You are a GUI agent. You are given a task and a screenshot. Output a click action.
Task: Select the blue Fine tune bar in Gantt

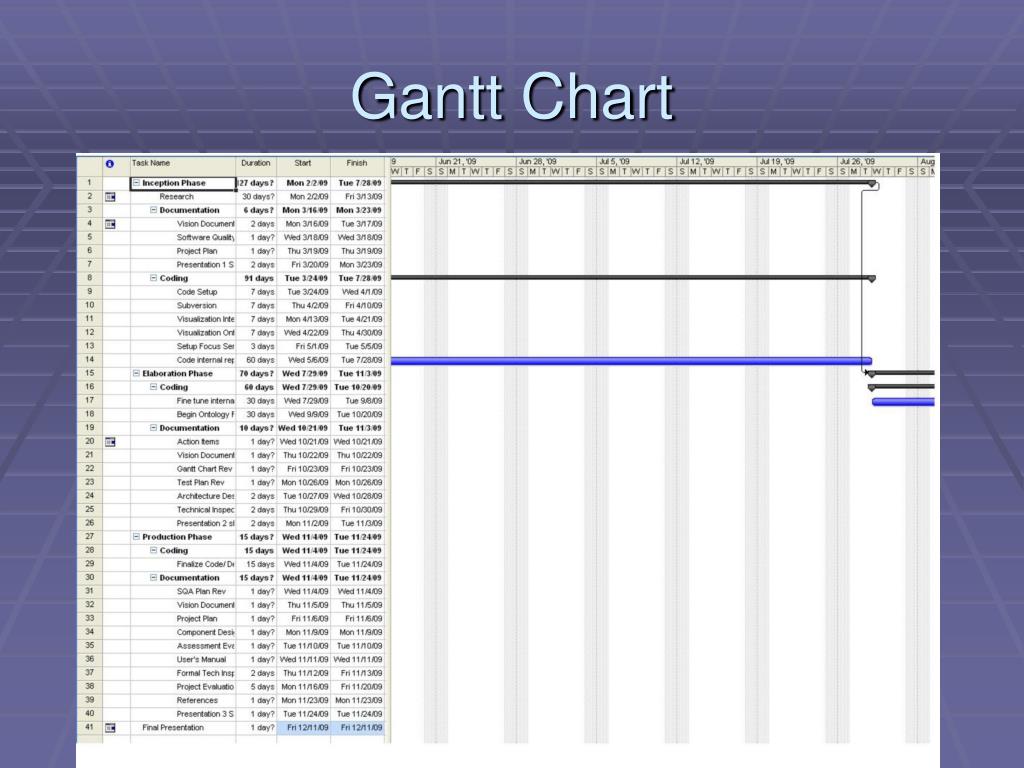(x=903, y=402)
